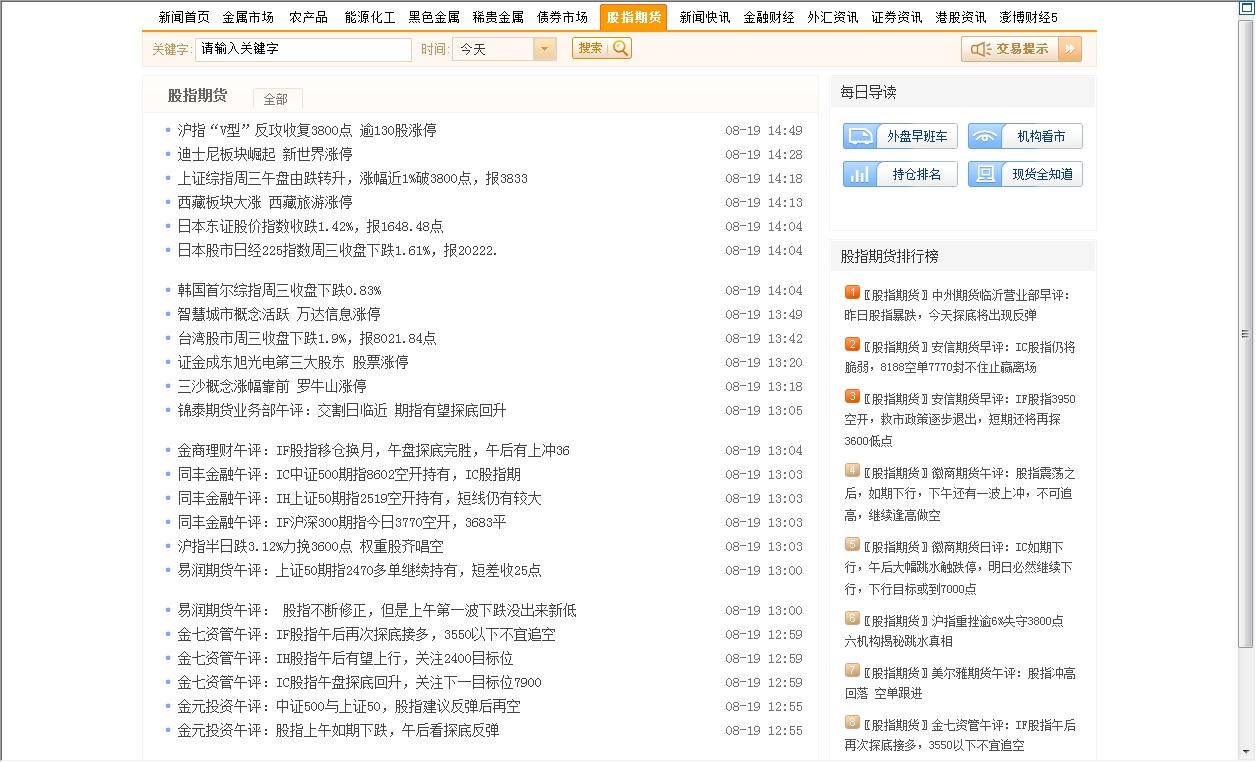Screen dimensions: 1256x762
Task: Open the 外汇资讯 navigation tab
Action: (x=833, y=17)
